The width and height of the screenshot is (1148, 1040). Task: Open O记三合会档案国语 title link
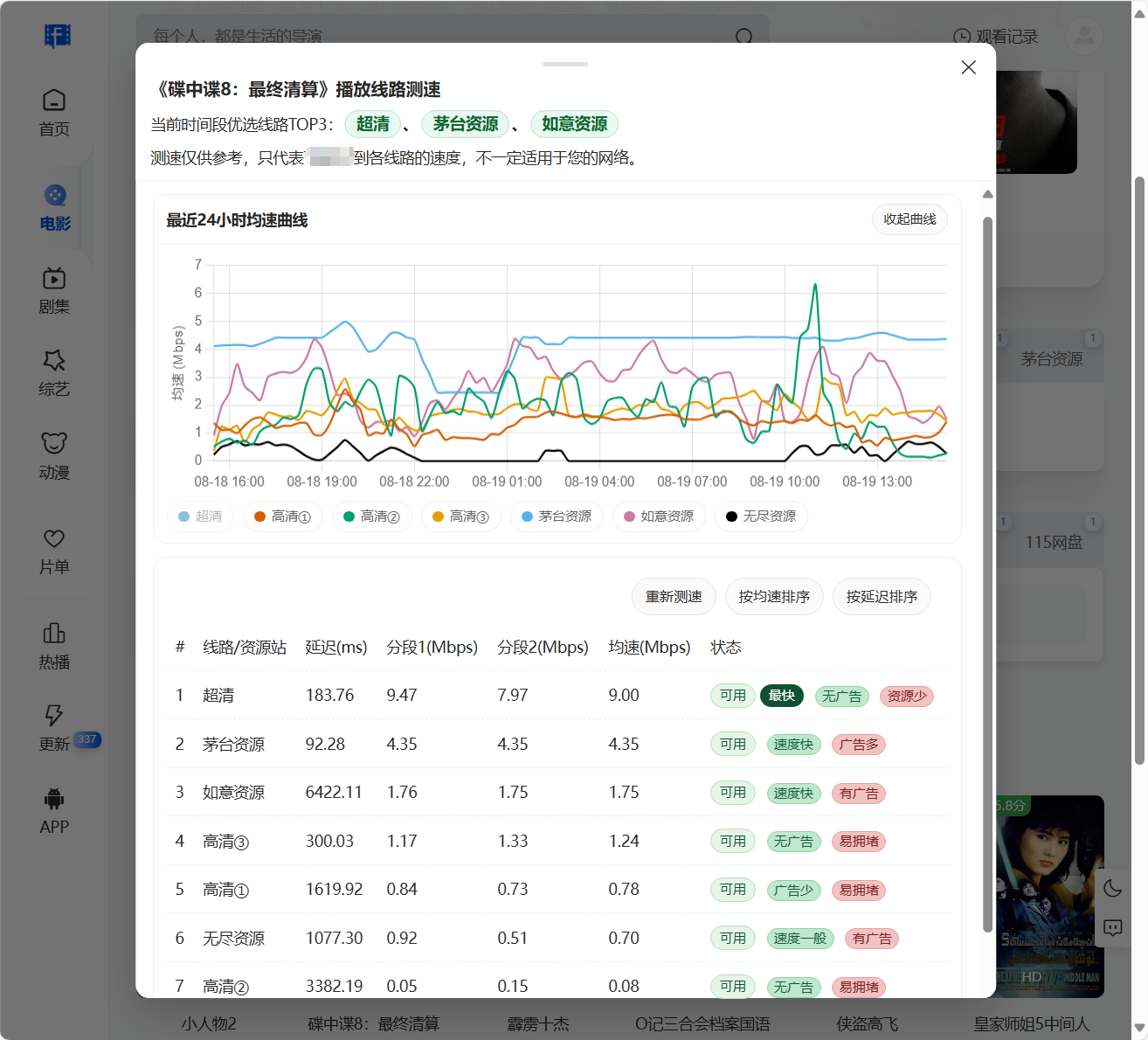702,1024
